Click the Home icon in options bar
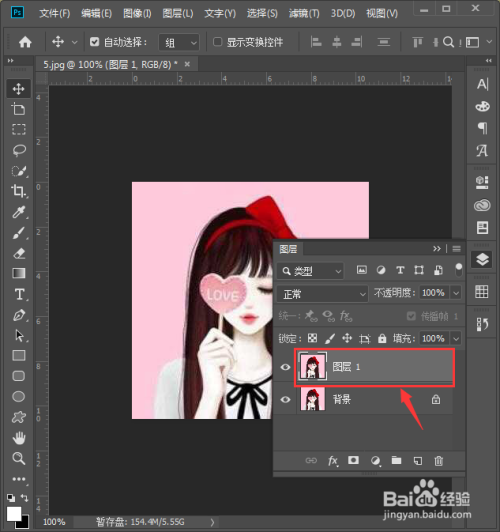 [25, 42]
